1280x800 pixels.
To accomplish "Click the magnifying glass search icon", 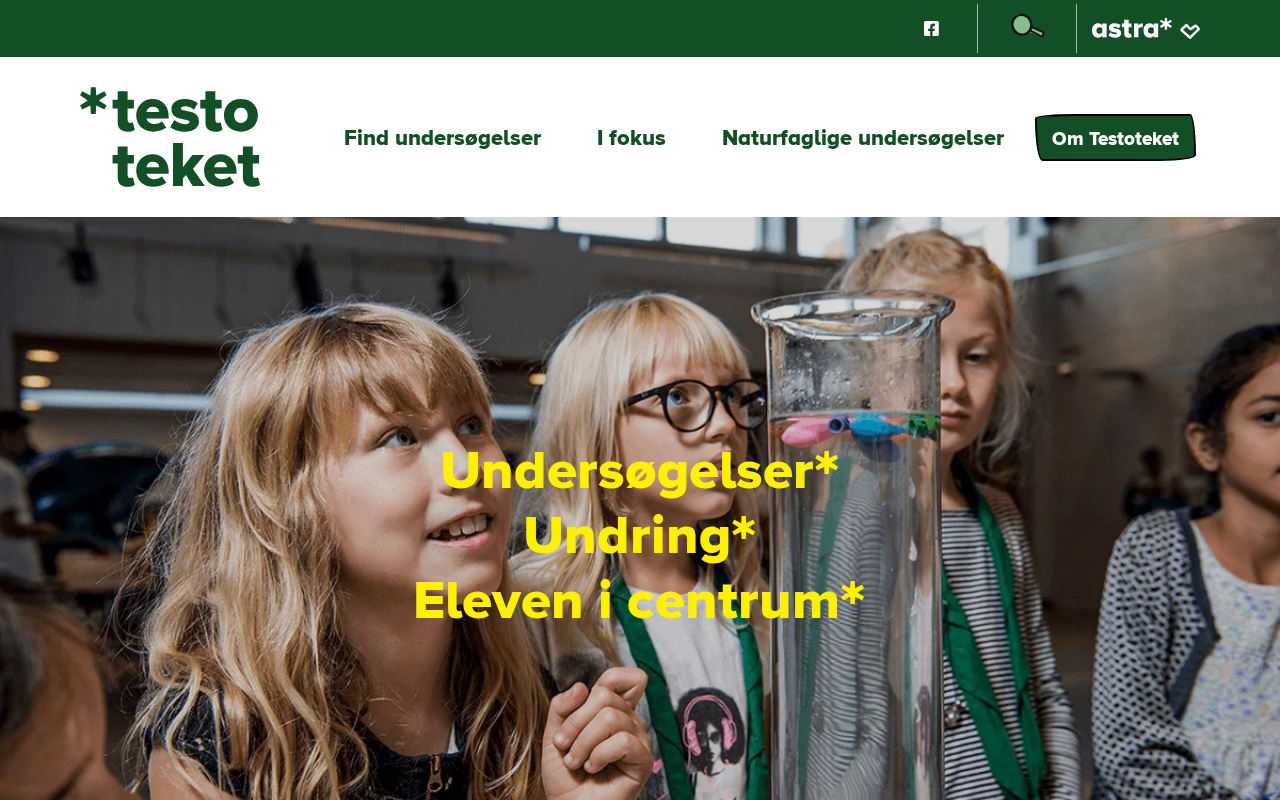I will click(x=1027, y=27).
